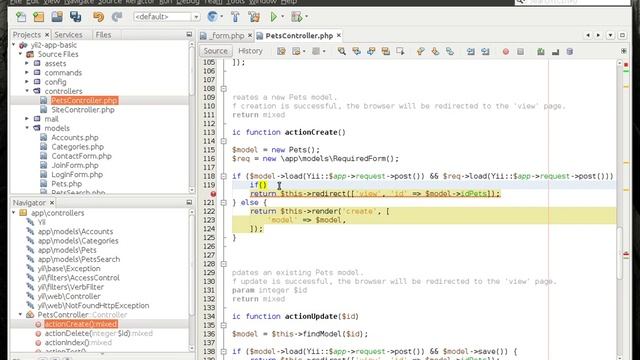Collapse the code fold at line 121

[224, 202]
